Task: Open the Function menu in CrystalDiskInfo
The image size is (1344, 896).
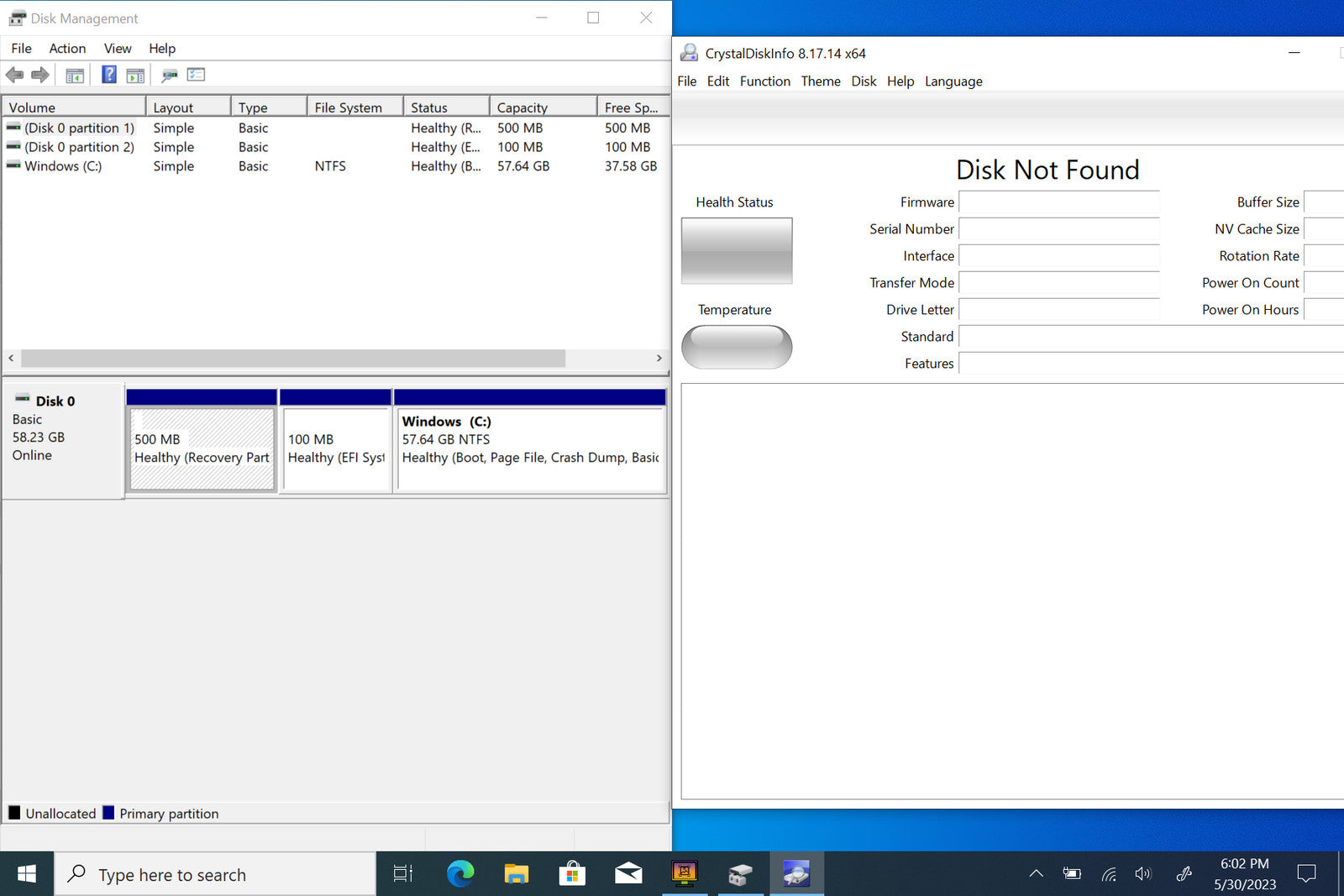Action: point(765,81)
